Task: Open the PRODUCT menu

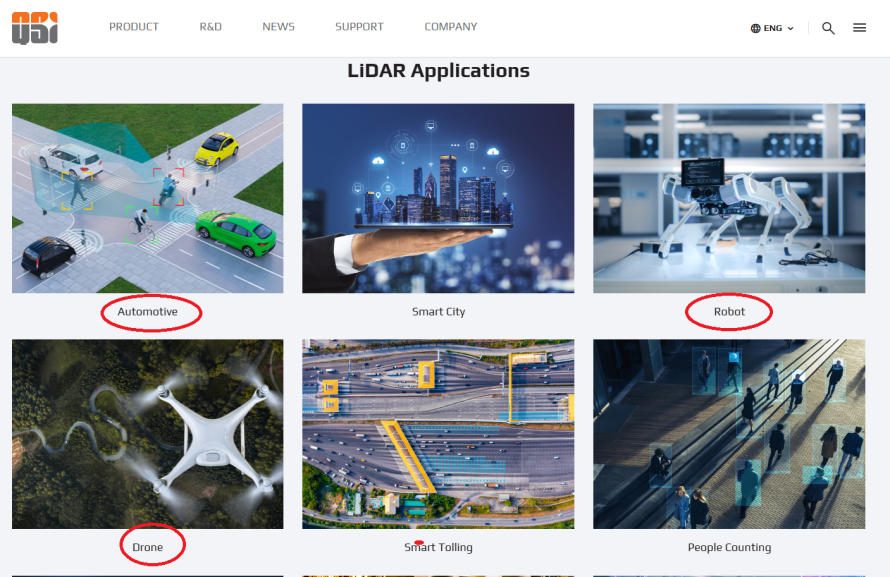Action: 134,27
